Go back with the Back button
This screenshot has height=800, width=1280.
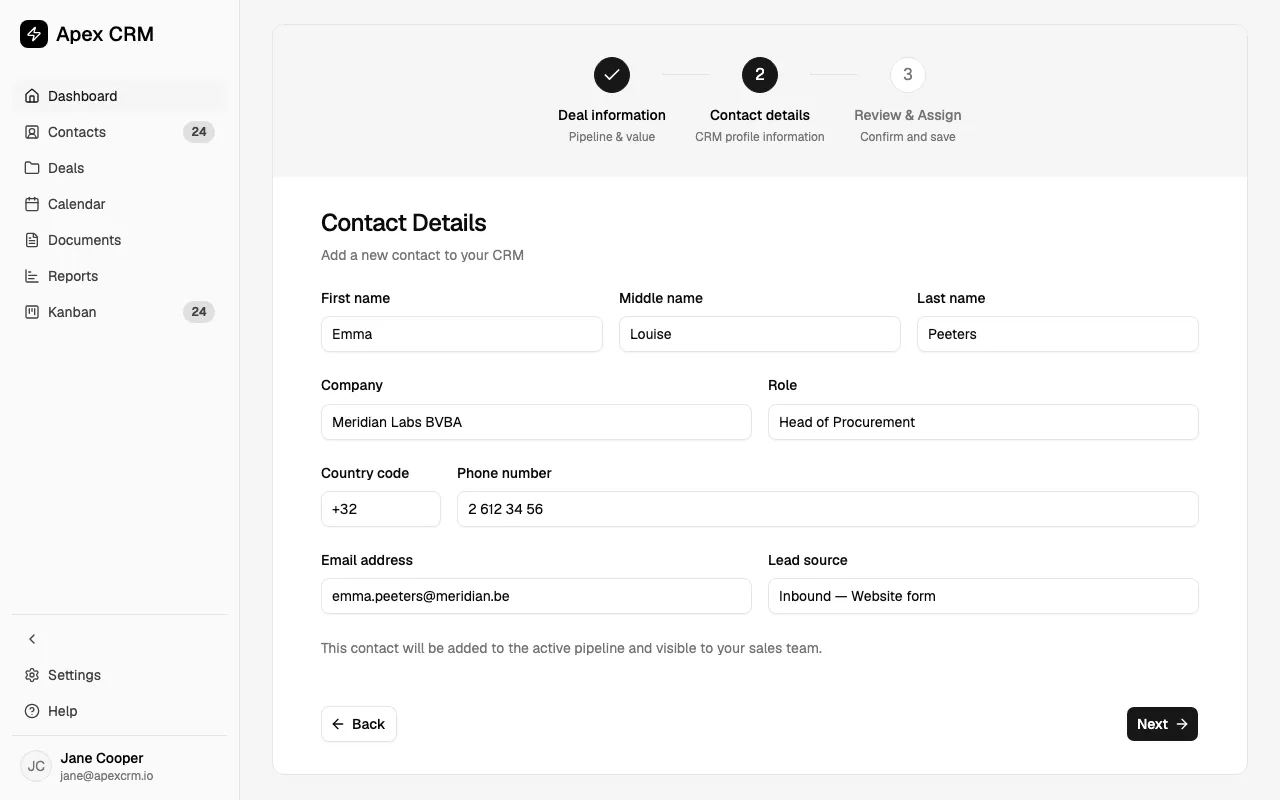click(x=359, y=724)
